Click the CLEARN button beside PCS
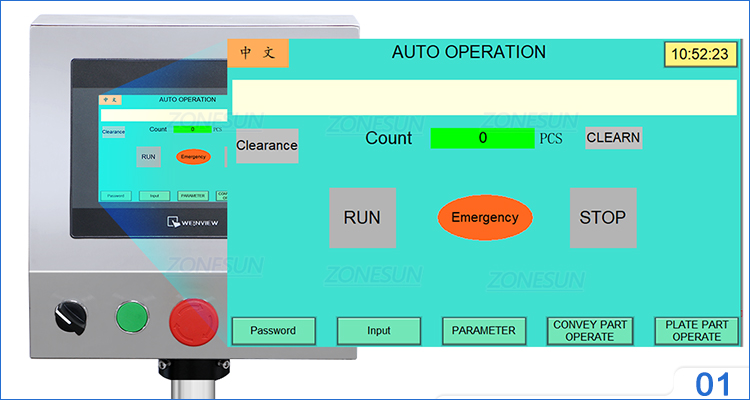This screenshot has height=400, width=750. click(614, 138)
